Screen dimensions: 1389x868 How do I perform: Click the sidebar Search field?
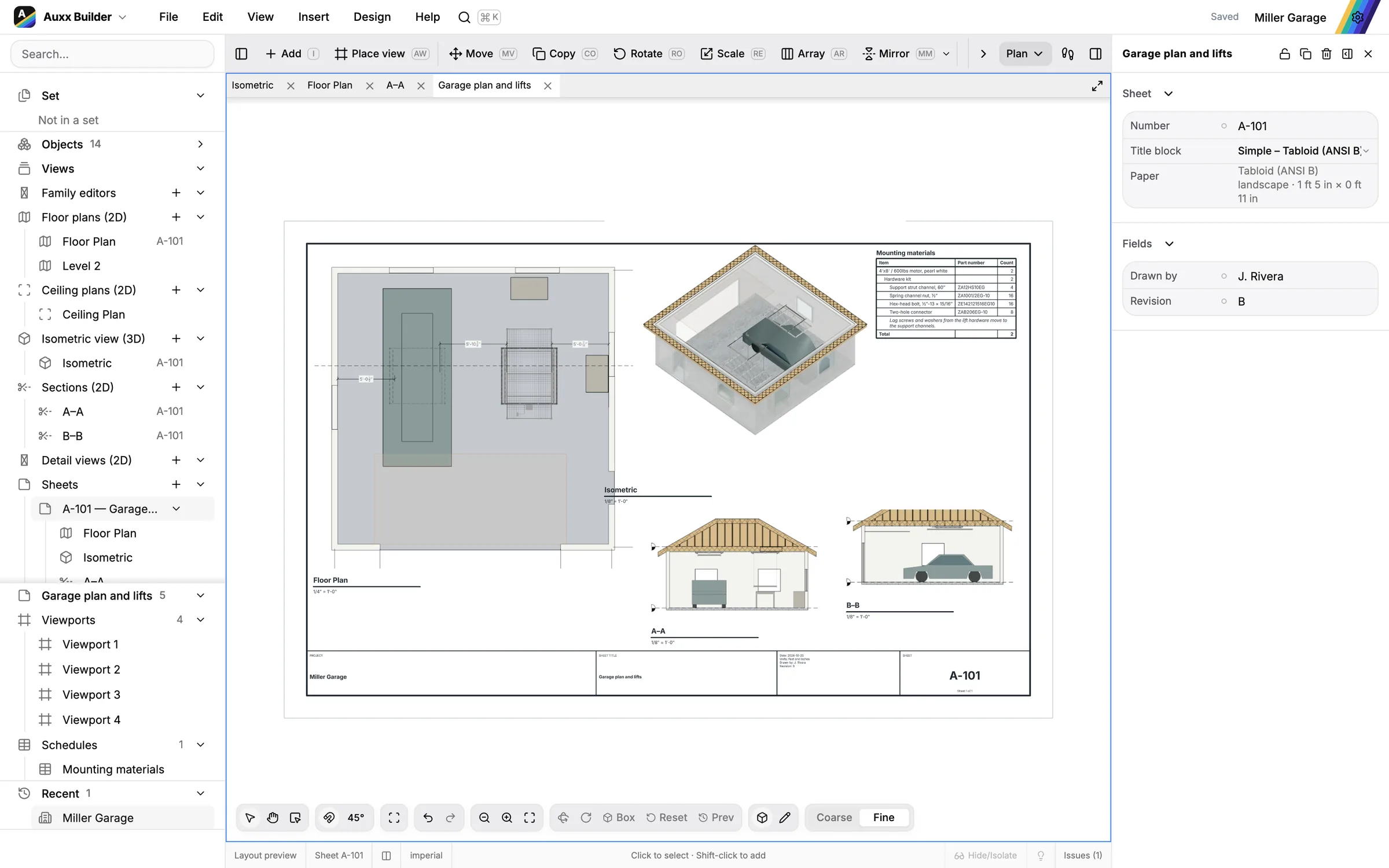[x=112, y=54]
